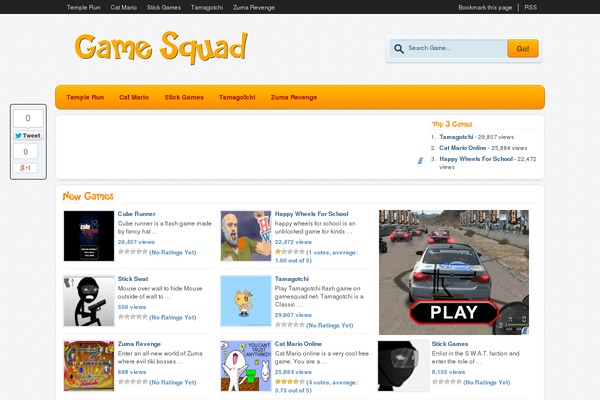This screenshot has height=400, width=600.
Task: Rate Stick Games with the star rating
Action: click(x=447, y=382)
